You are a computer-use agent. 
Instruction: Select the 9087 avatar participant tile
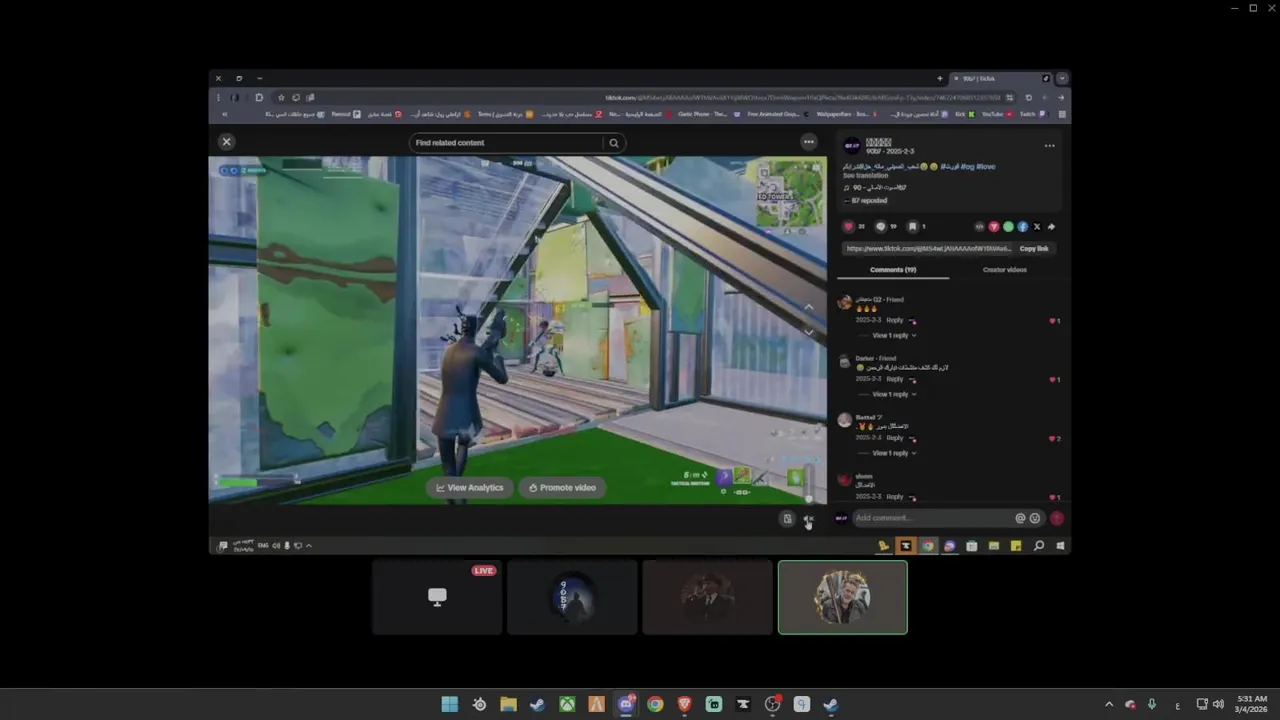click(572, 597)
